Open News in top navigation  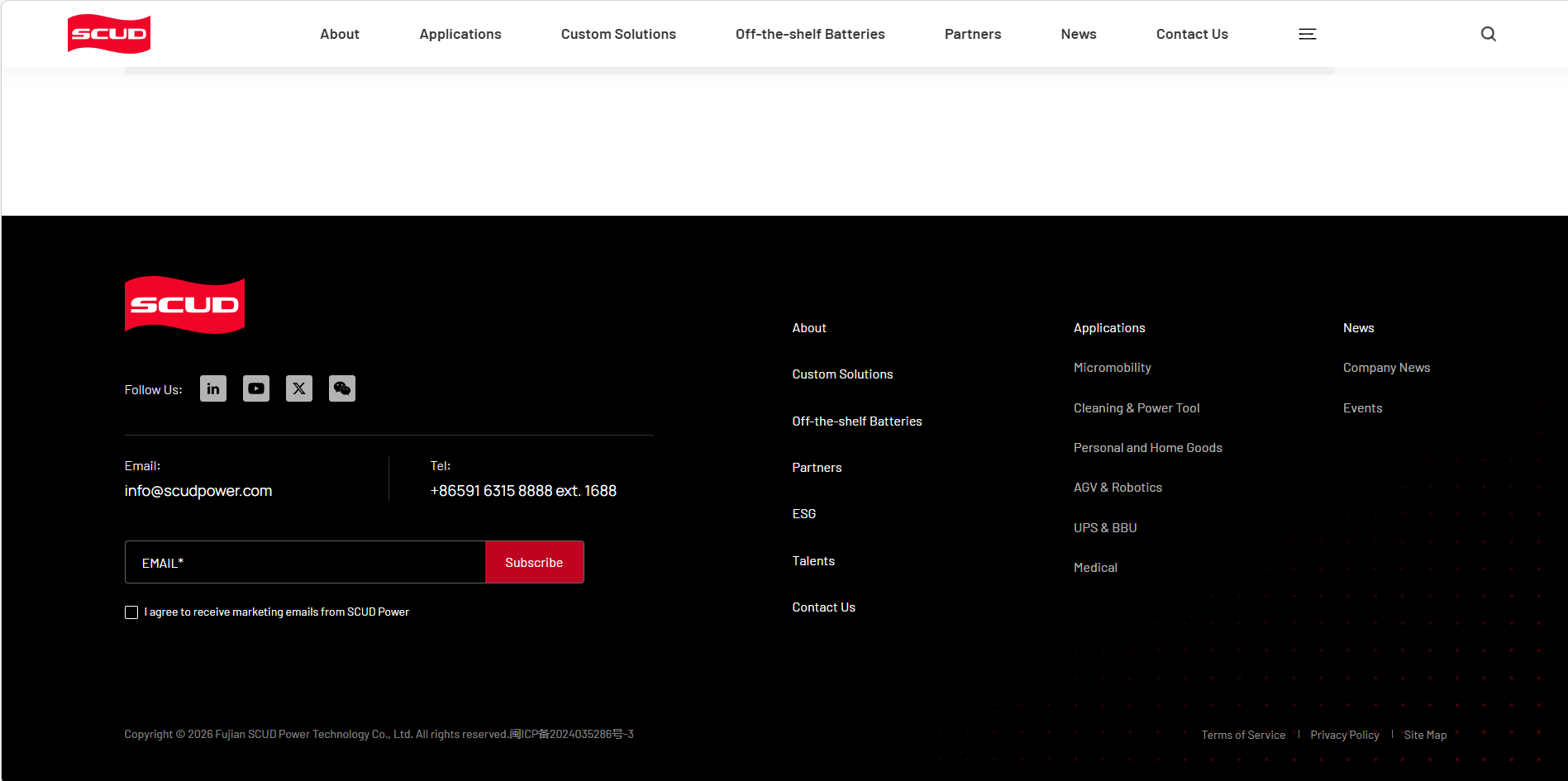1079,34
